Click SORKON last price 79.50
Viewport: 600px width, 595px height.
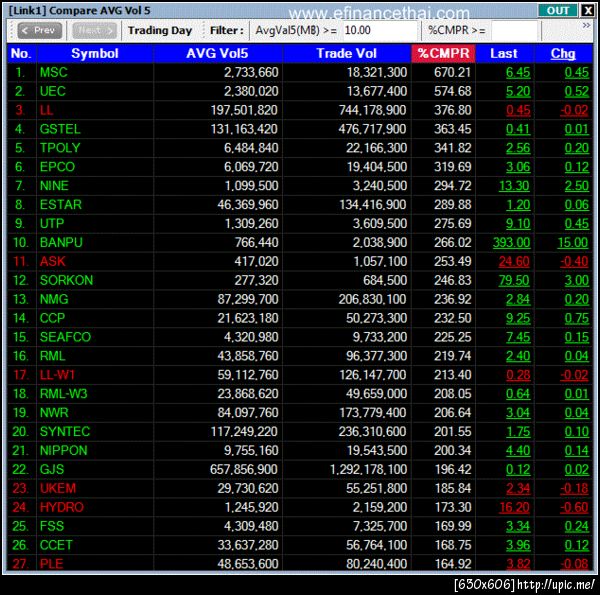[514, 280]
